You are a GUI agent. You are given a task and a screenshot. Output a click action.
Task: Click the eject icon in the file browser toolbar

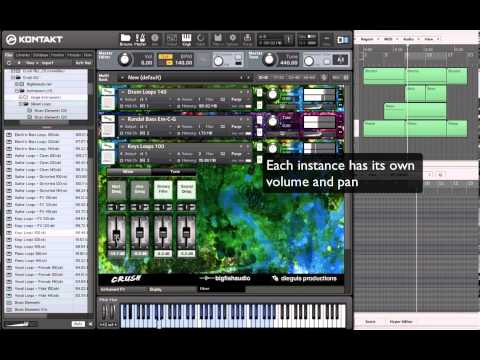click(x=19, y=63)
